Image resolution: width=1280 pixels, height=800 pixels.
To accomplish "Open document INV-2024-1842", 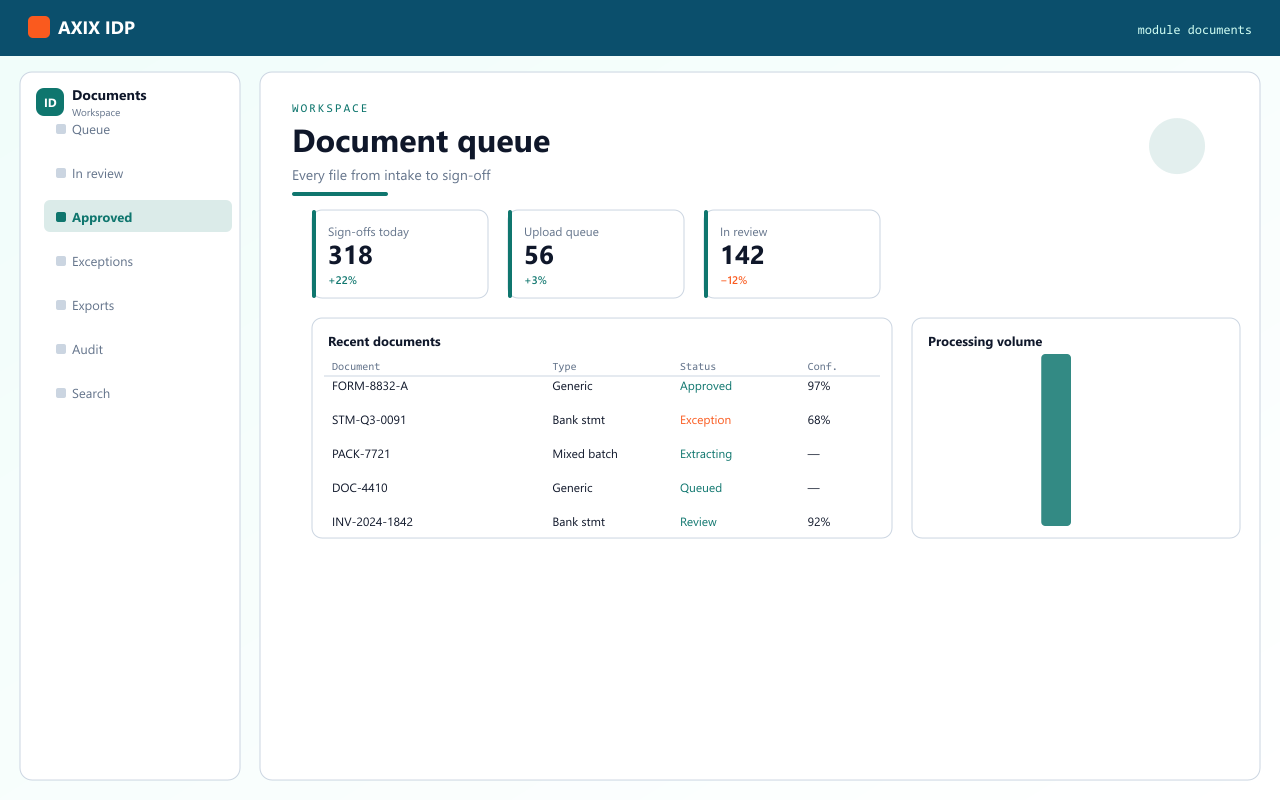I will [x=372, y=522].
